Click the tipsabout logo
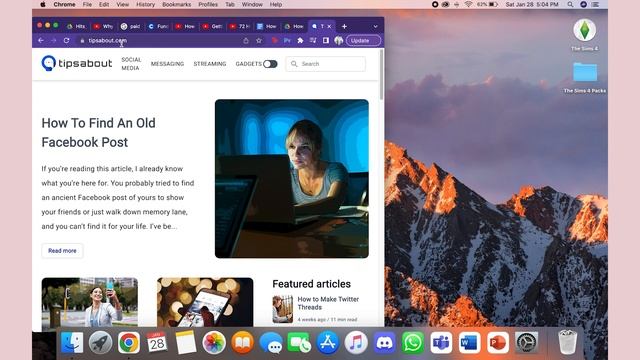This screenshot has height=360, width=640. (x=76, y=63)
